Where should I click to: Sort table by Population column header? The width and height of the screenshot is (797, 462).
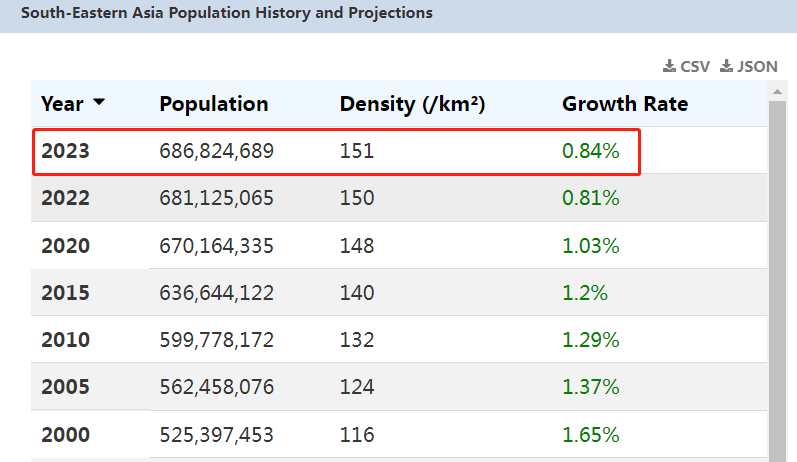pos(214,104)
